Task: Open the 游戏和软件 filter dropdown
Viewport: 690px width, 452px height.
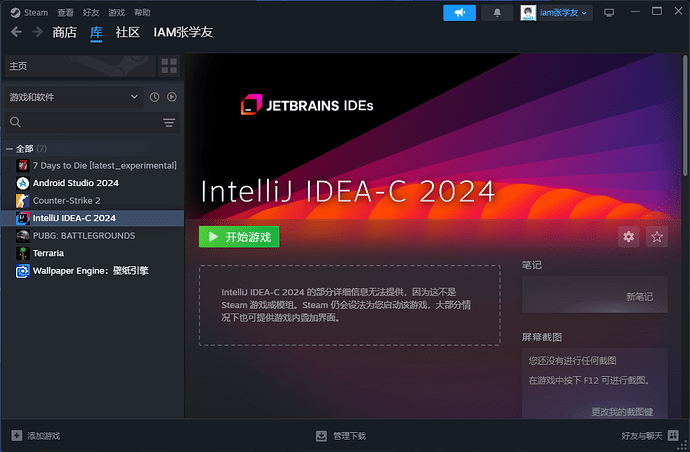Action: (74, 97)
